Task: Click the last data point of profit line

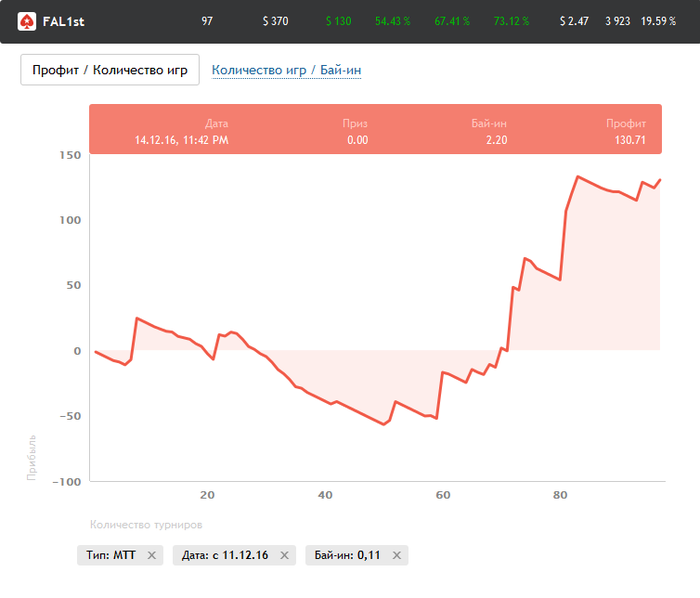Action: tap(660, 180)
